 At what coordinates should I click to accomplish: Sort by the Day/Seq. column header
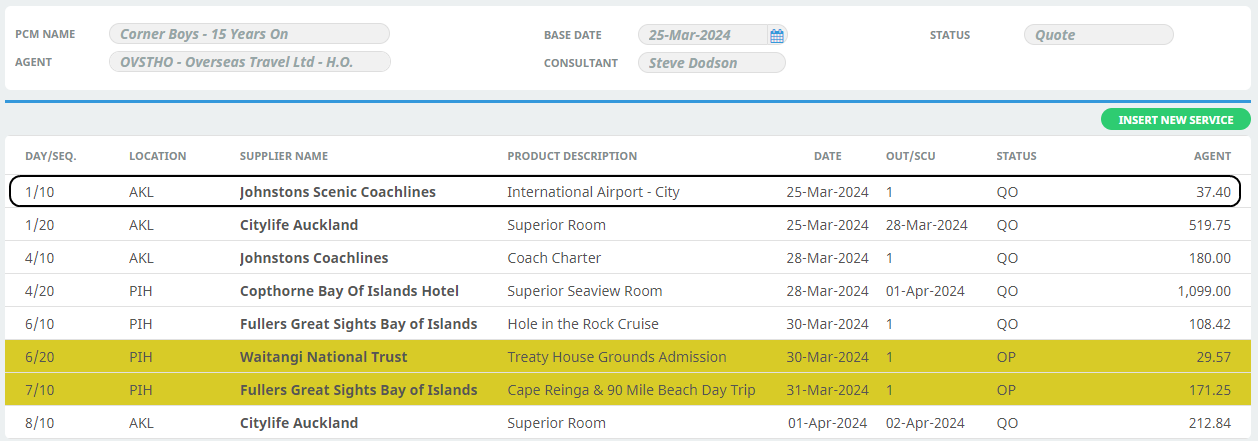(x=51, y=156)
